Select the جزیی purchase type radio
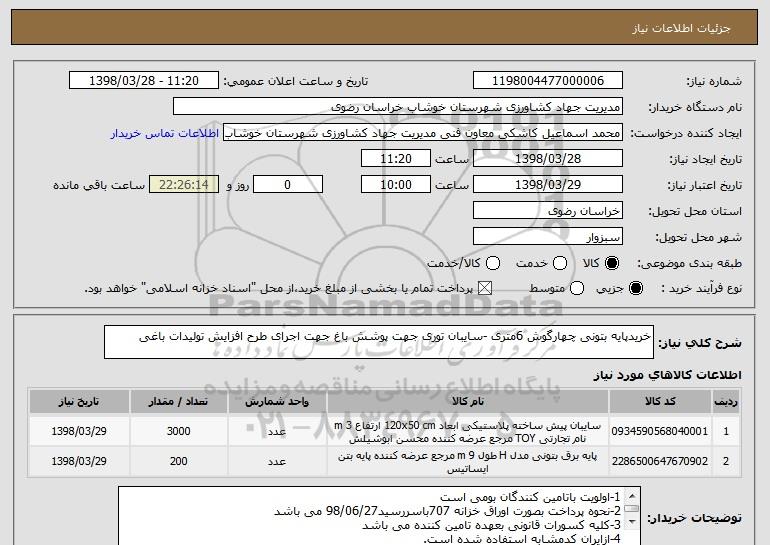Image resolution: width=770 pixels, height=545 pixels. pos(635,288)
